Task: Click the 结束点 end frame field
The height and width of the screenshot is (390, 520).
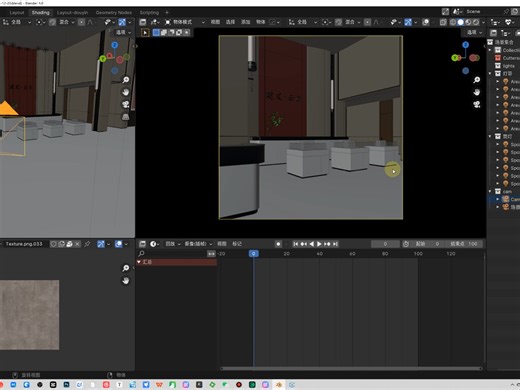Action: 463,244
